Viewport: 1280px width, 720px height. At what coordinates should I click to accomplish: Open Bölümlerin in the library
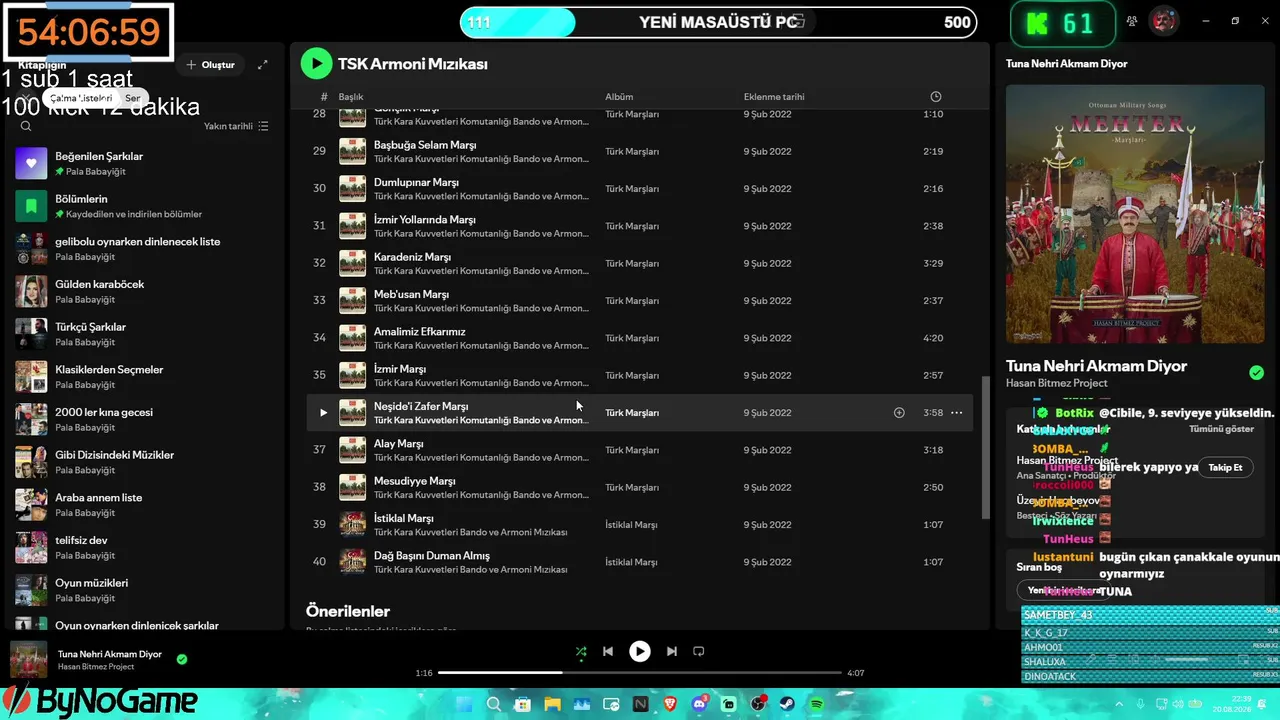[144, 206]
